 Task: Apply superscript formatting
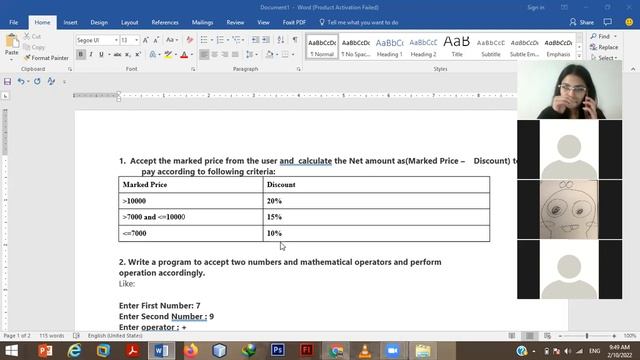tap(138, 54)
